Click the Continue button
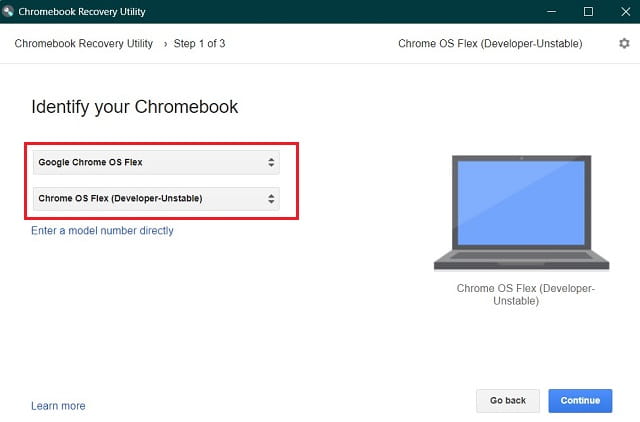Screen dimensions: 640x422 coord(580,401)
